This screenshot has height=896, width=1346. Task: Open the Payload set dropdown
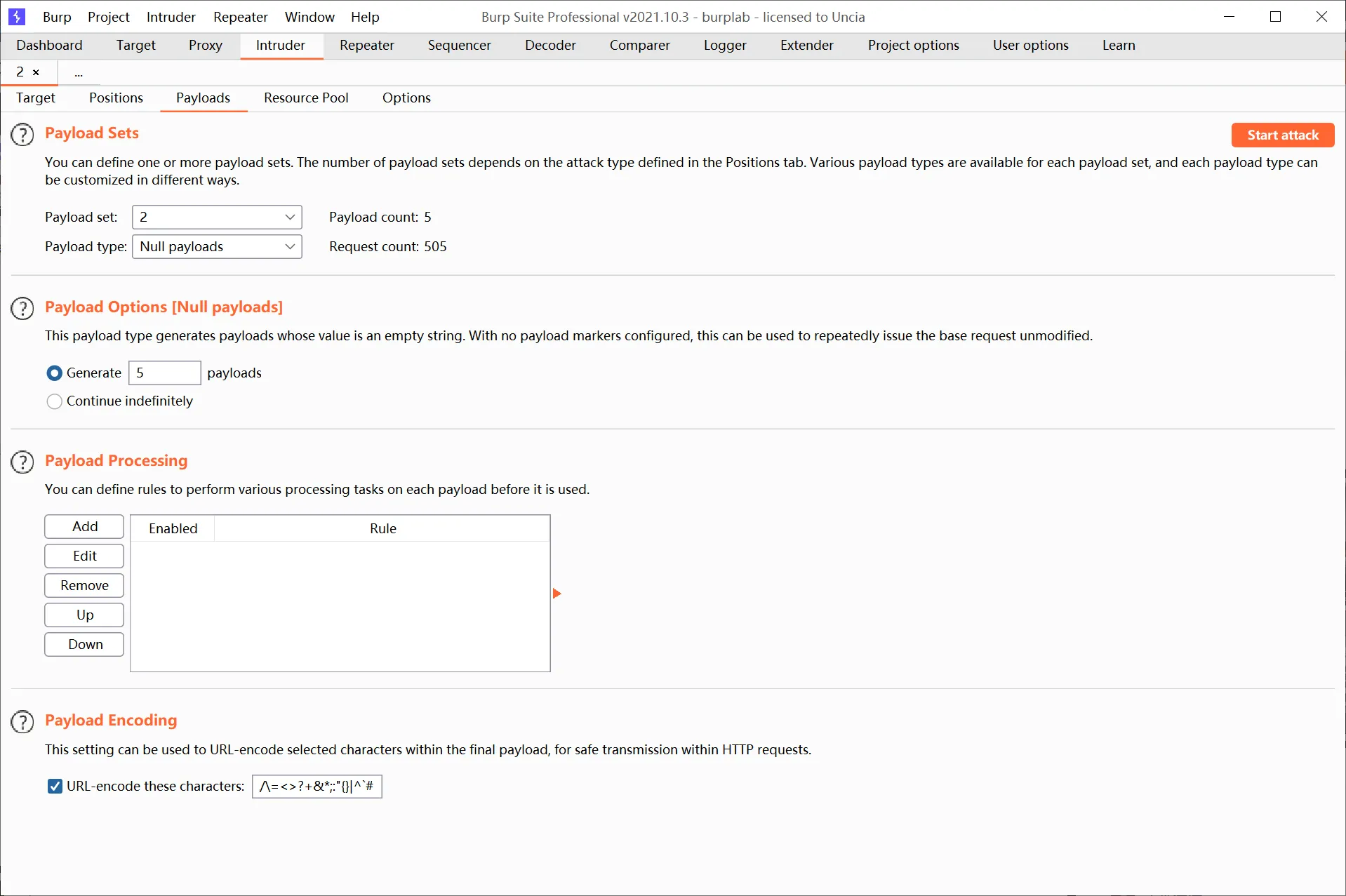[217, 218]
